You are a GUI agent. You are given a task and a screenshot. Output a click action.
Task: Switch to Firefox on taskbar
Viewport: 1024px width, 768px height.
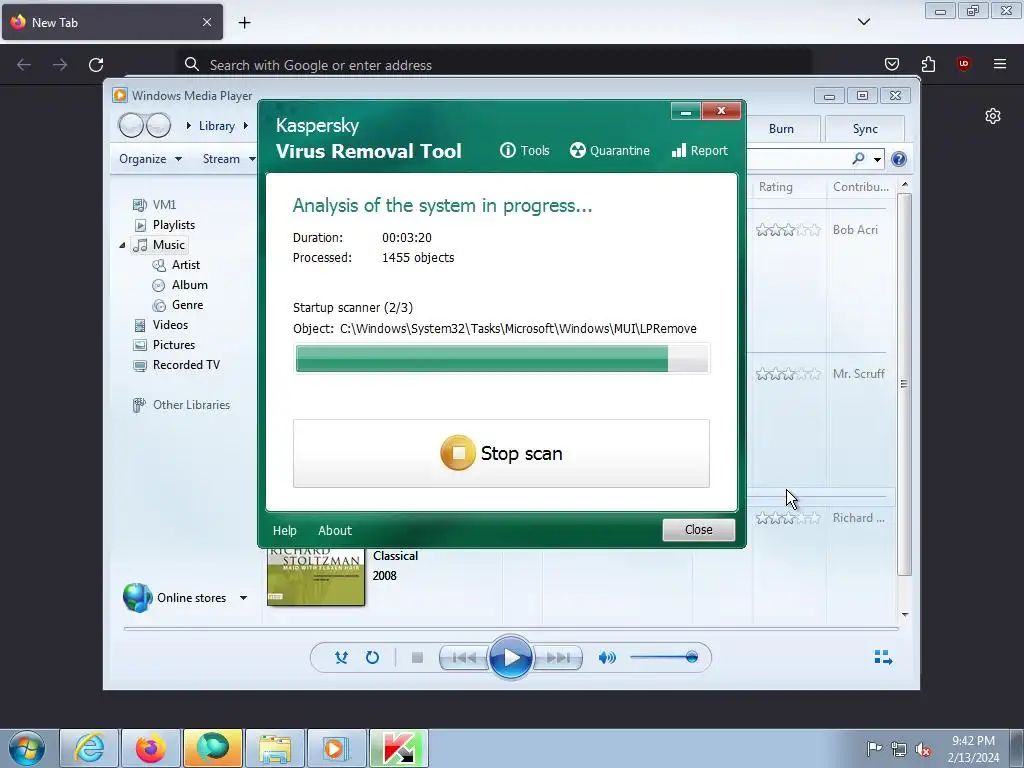tap(151, 748)
